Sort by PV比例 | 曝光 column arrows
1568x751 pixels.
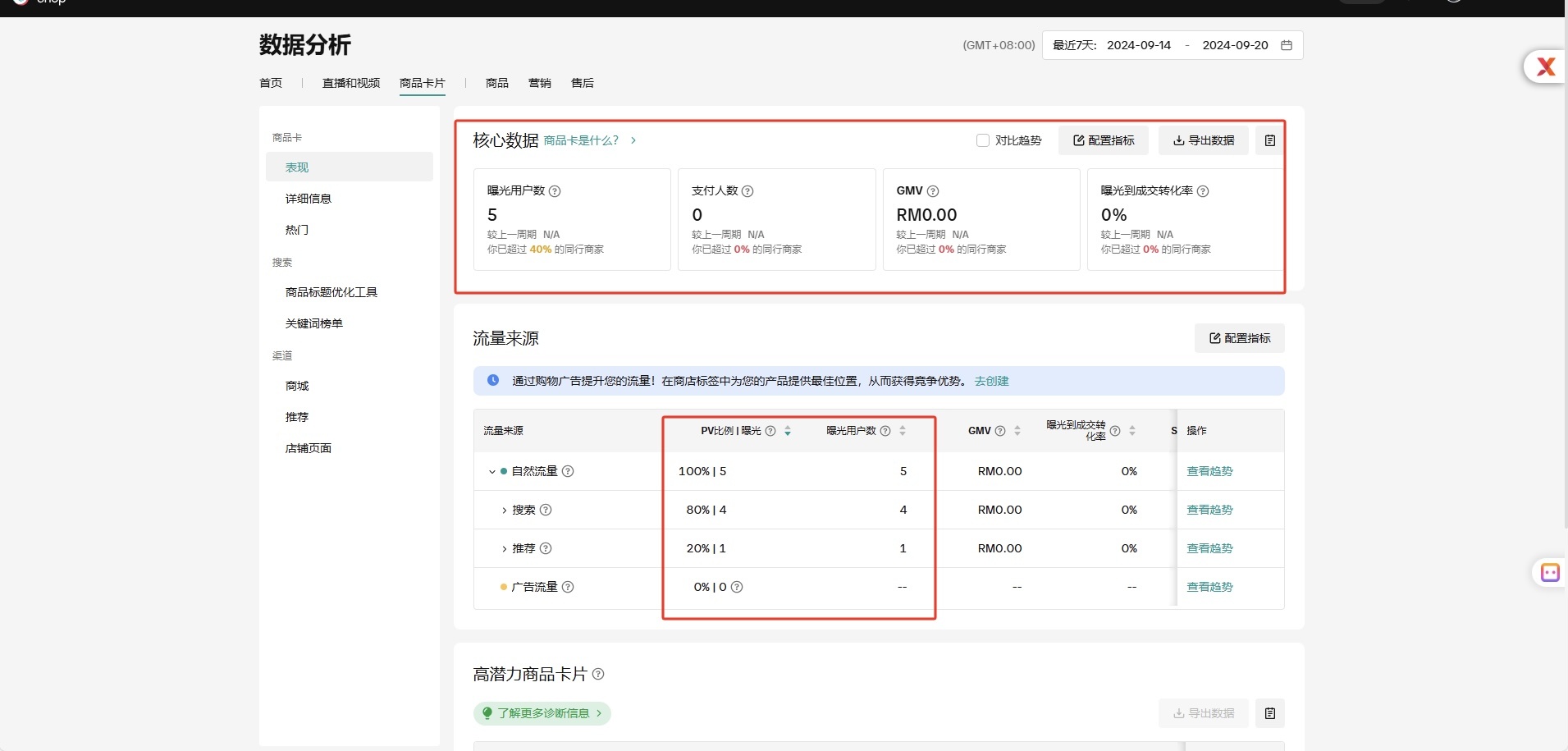[x=788, y=431]
